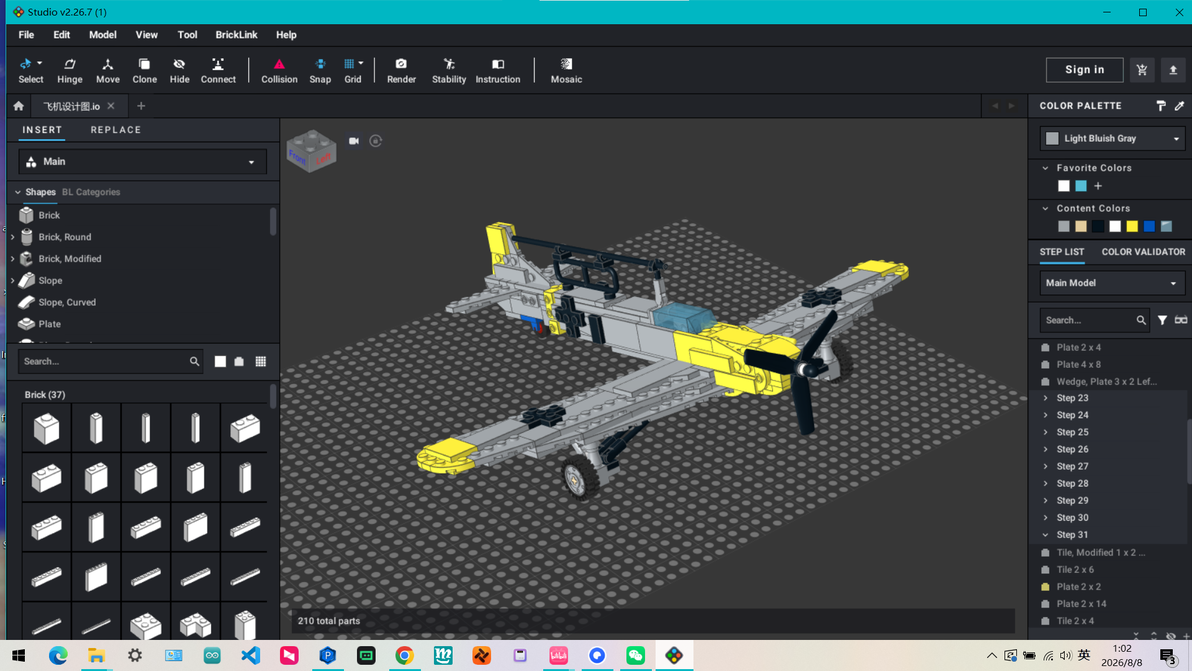Open WeChat from the taskbar
The height and width of the screenshot is (671, 1192).
pos(636,656)
